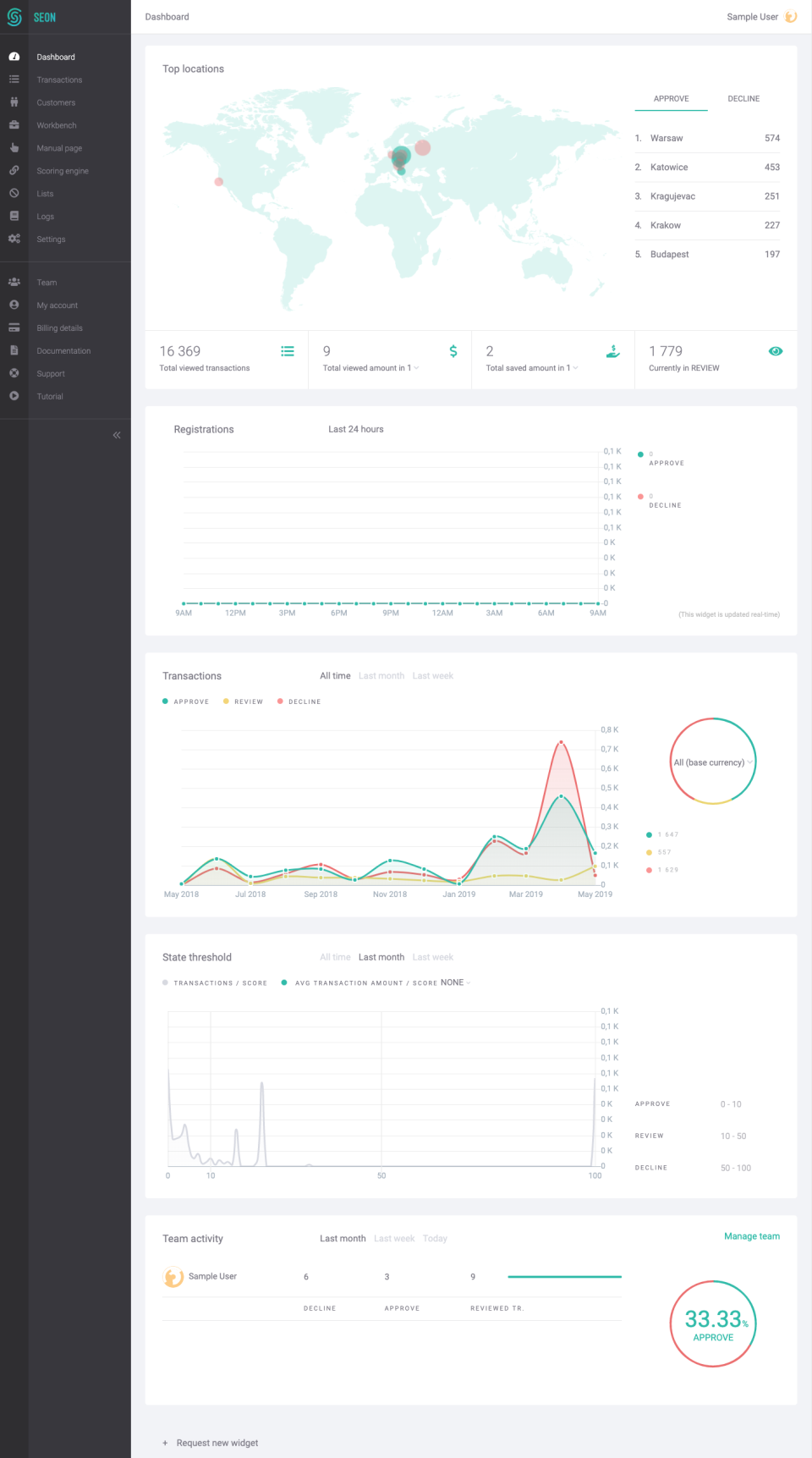Click the eye icon for Currently in REVIEW
Screen dimensions: 812x1458
pos(775,351)
